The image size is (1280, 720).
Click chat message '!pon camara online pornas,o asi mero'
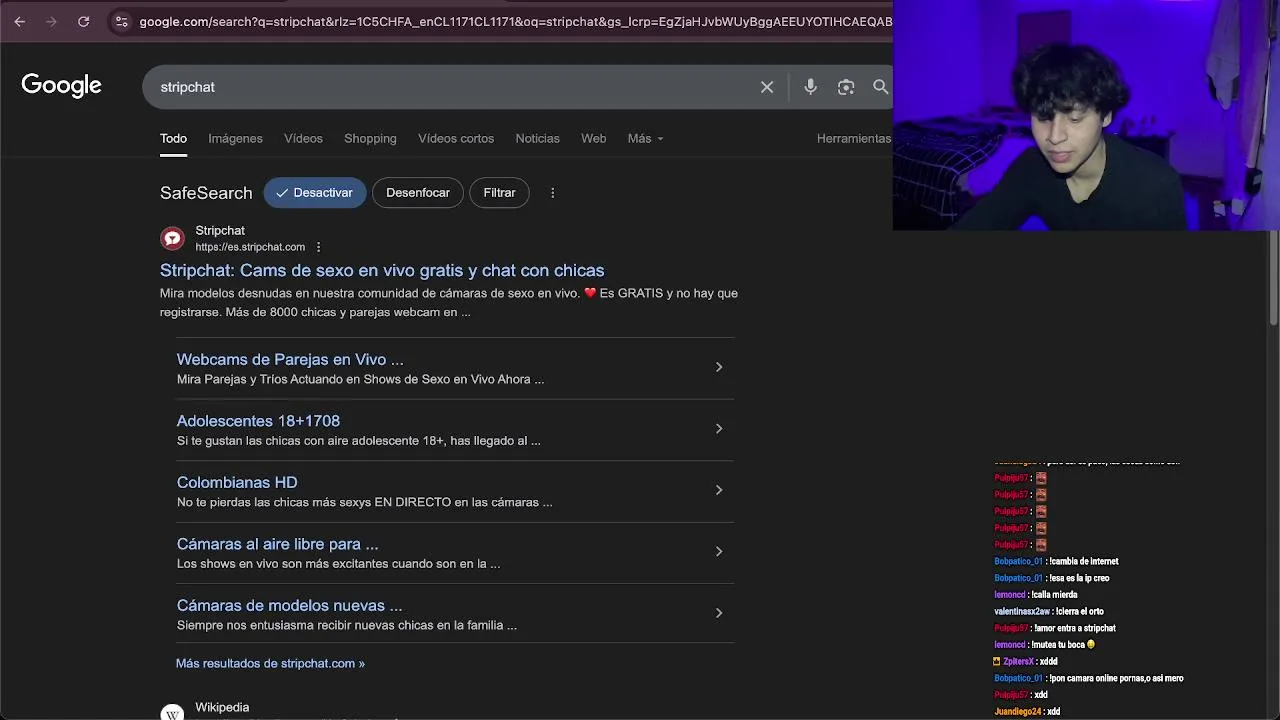pos(1116,678)
